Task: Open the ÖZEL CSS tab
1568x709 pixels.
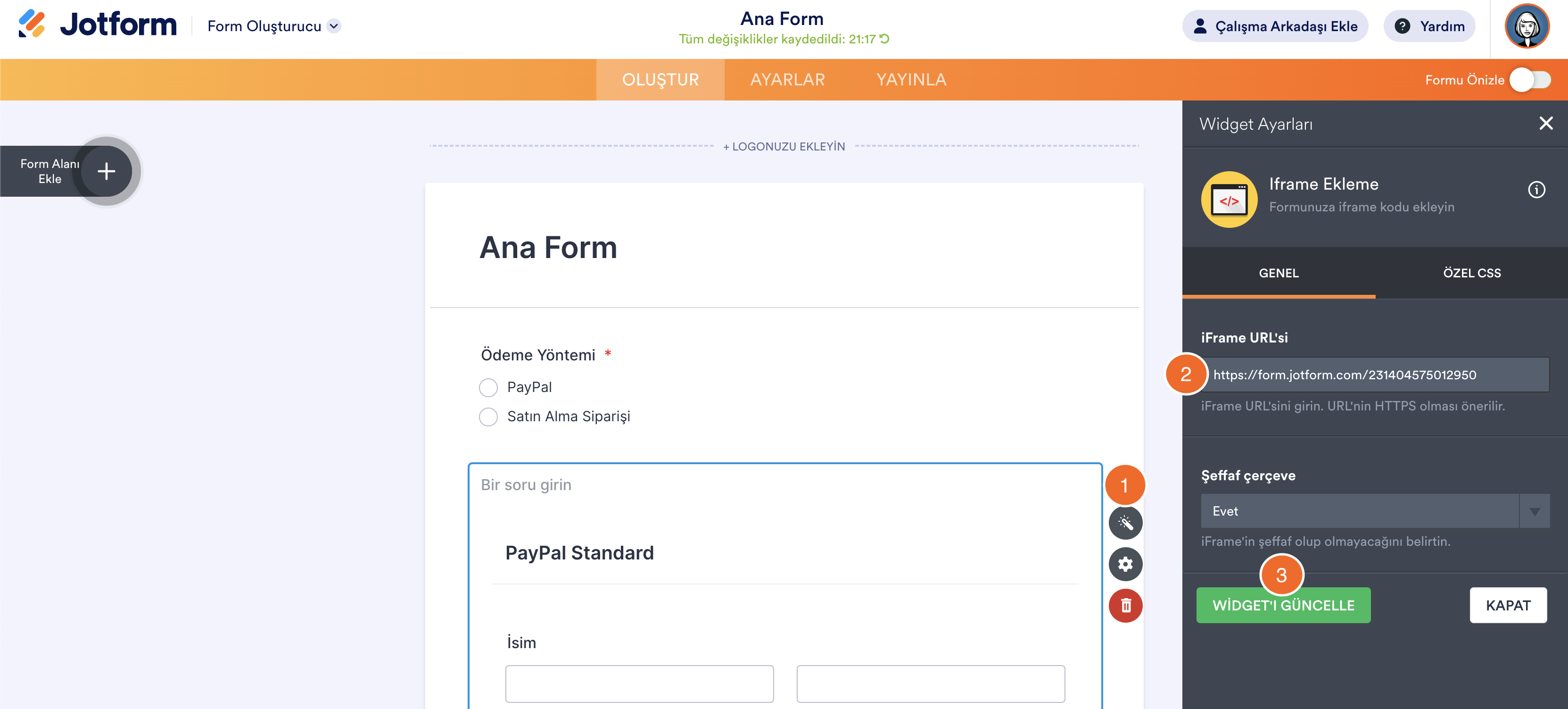Action: [1471, 273]
